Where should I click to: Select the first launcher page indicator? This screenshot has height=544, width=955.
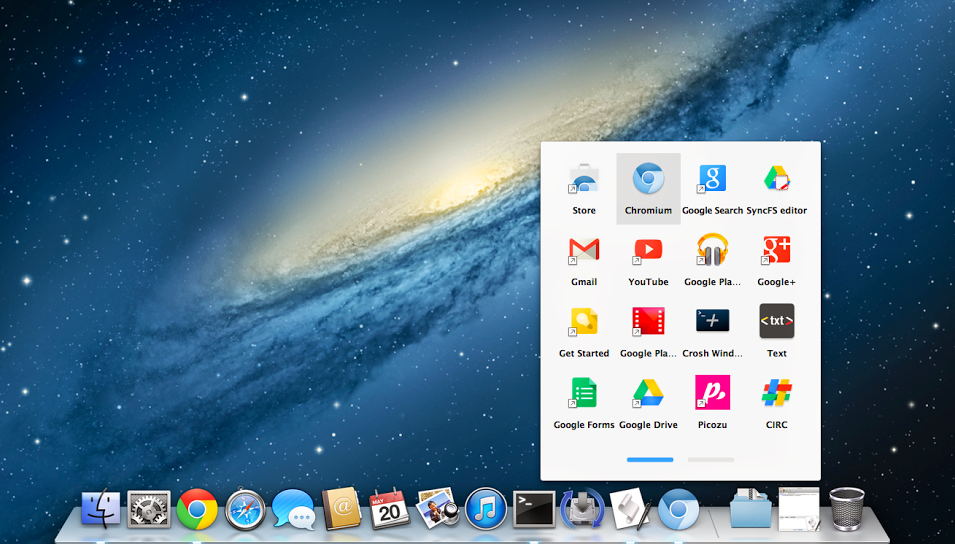tap(650, 460)
